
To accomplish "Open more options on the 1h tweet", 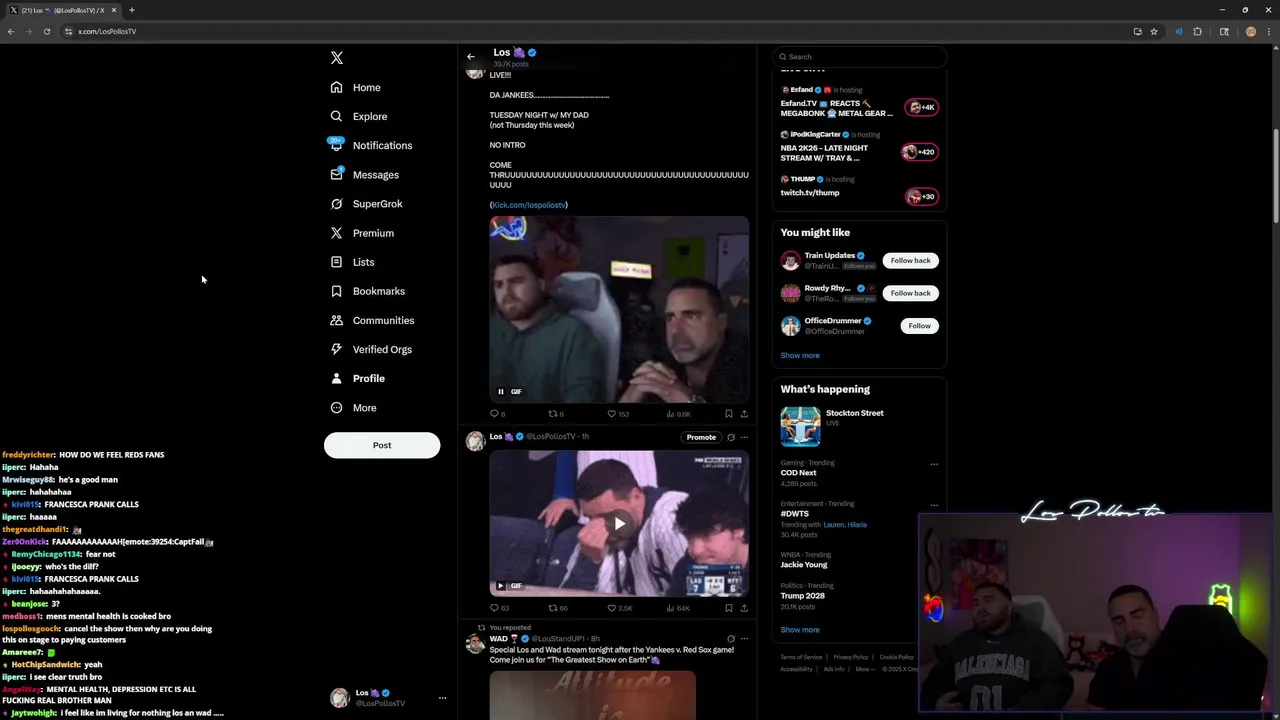I will pos(744,437).
